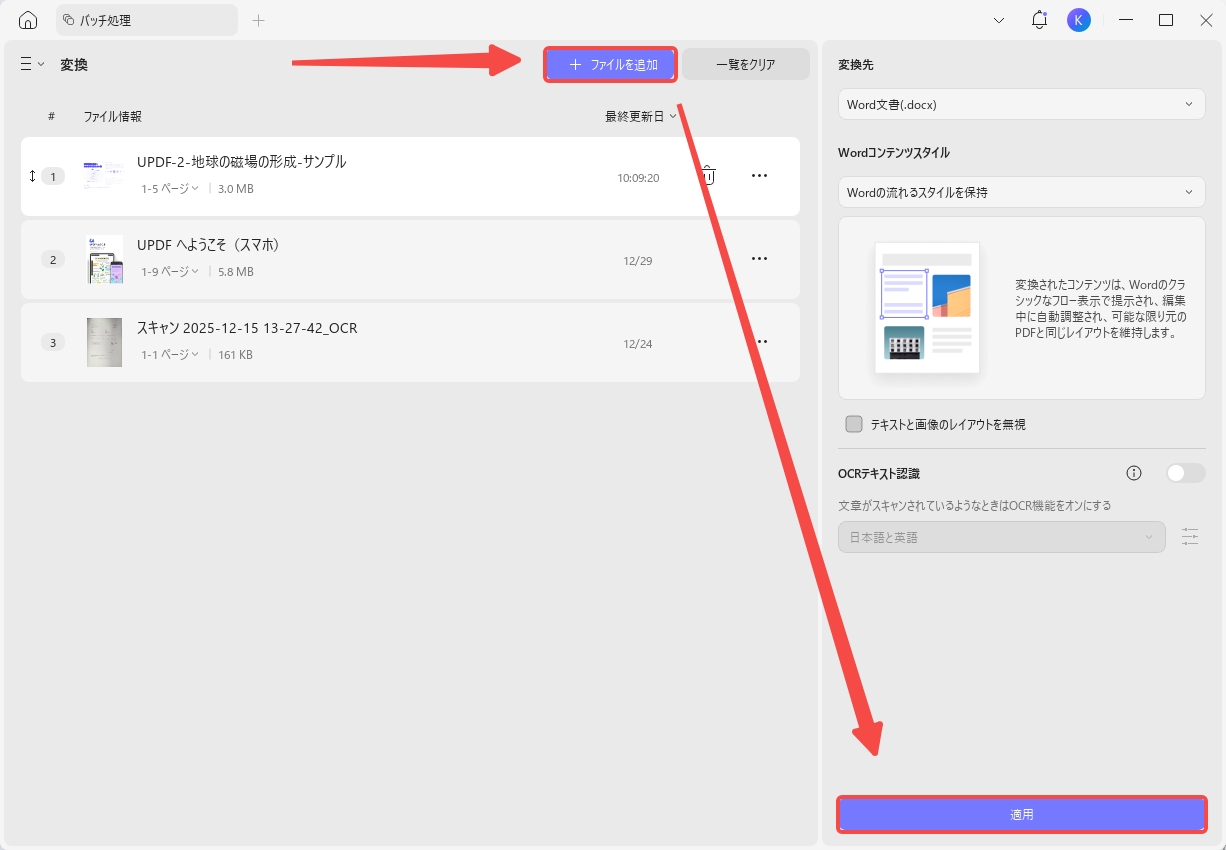Delete the UPDF-2-地球の磁場の形成 file with trash icon
This screenshot has width=1226, height=850.
tap(708, 176)
